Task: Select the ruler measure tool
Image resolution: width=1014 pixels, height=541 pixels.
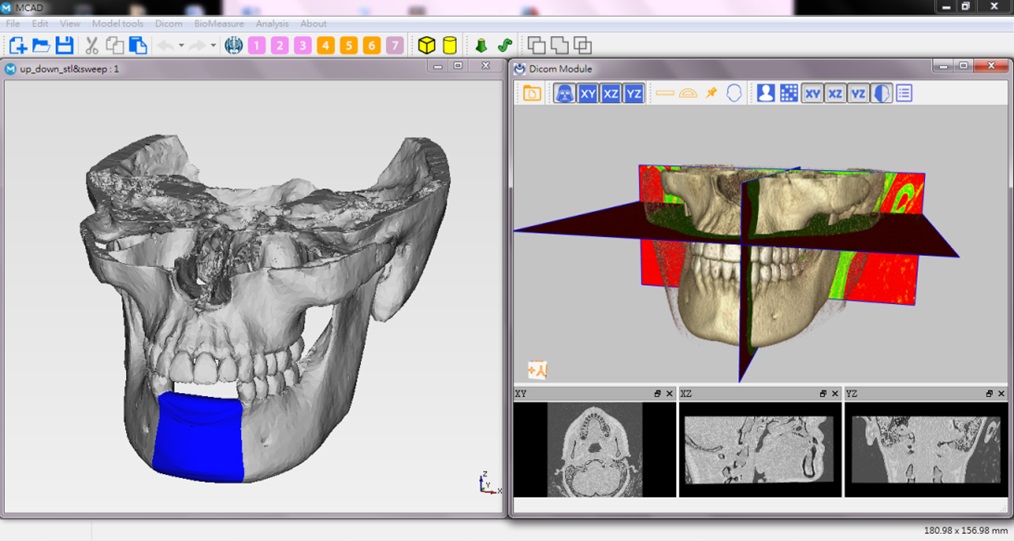Action: coord(665,93)
